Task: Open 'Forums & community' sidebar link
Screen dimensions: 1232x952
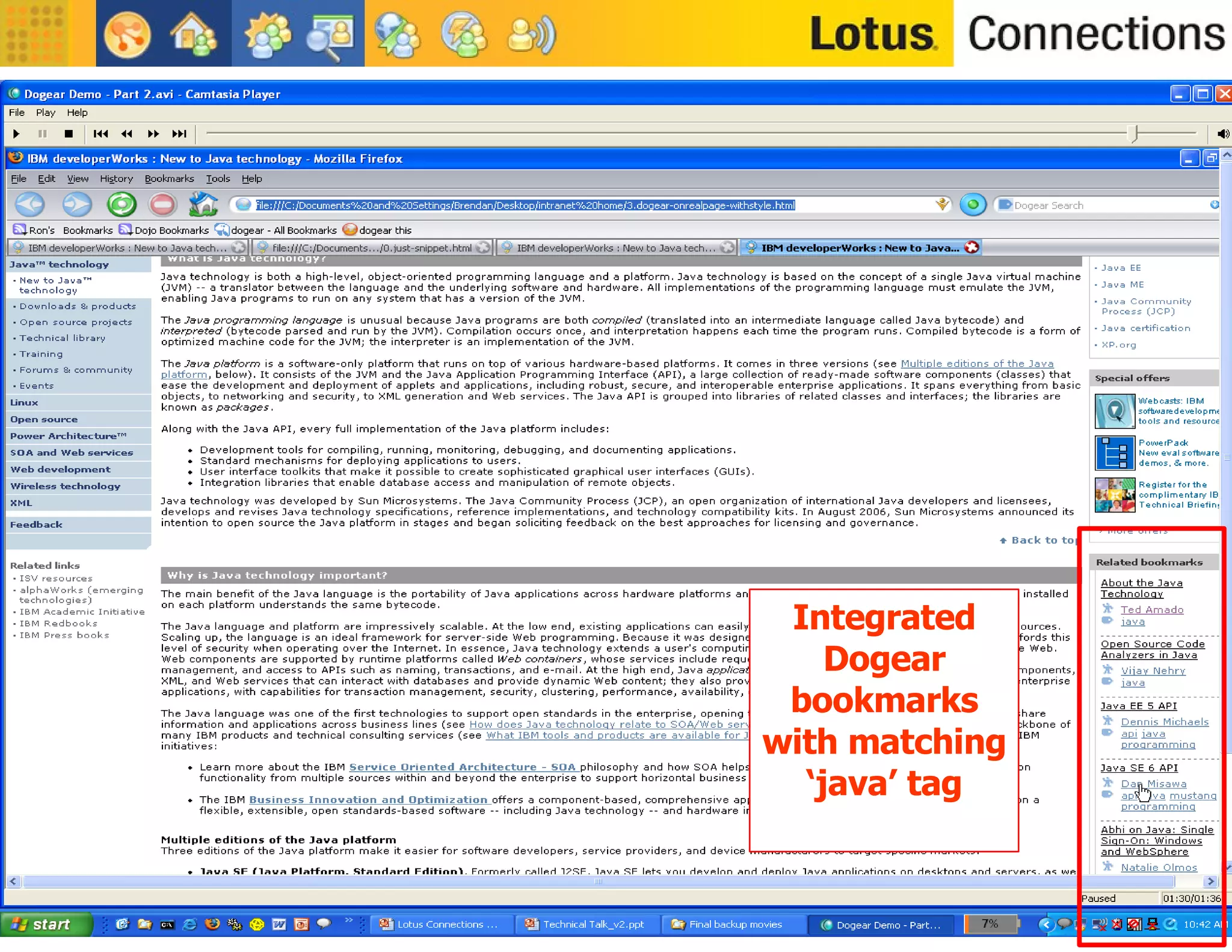Action: click(x=76, y=370)
